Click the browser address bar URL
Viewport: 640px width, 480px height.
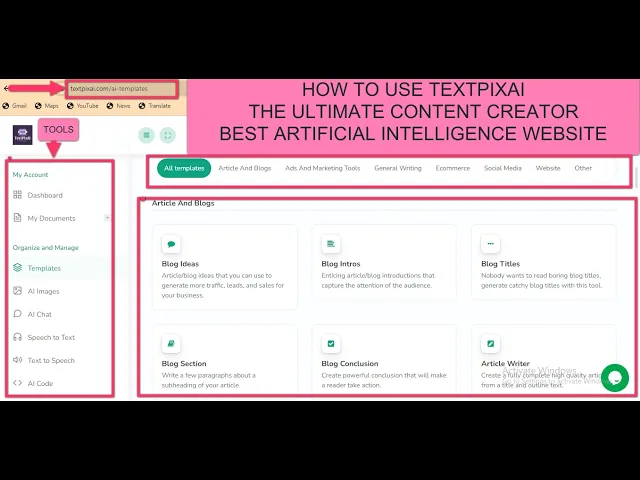pyautogui.click(x=109, y=89)
